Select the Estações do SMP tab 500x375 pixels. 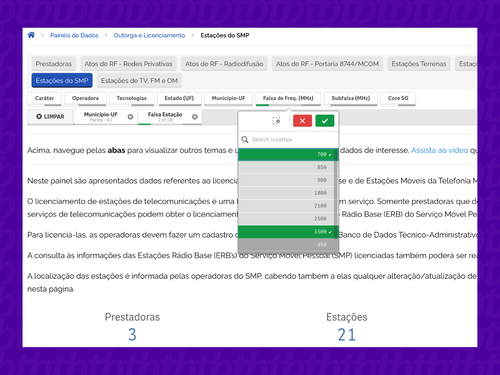(x=62, y=81)
